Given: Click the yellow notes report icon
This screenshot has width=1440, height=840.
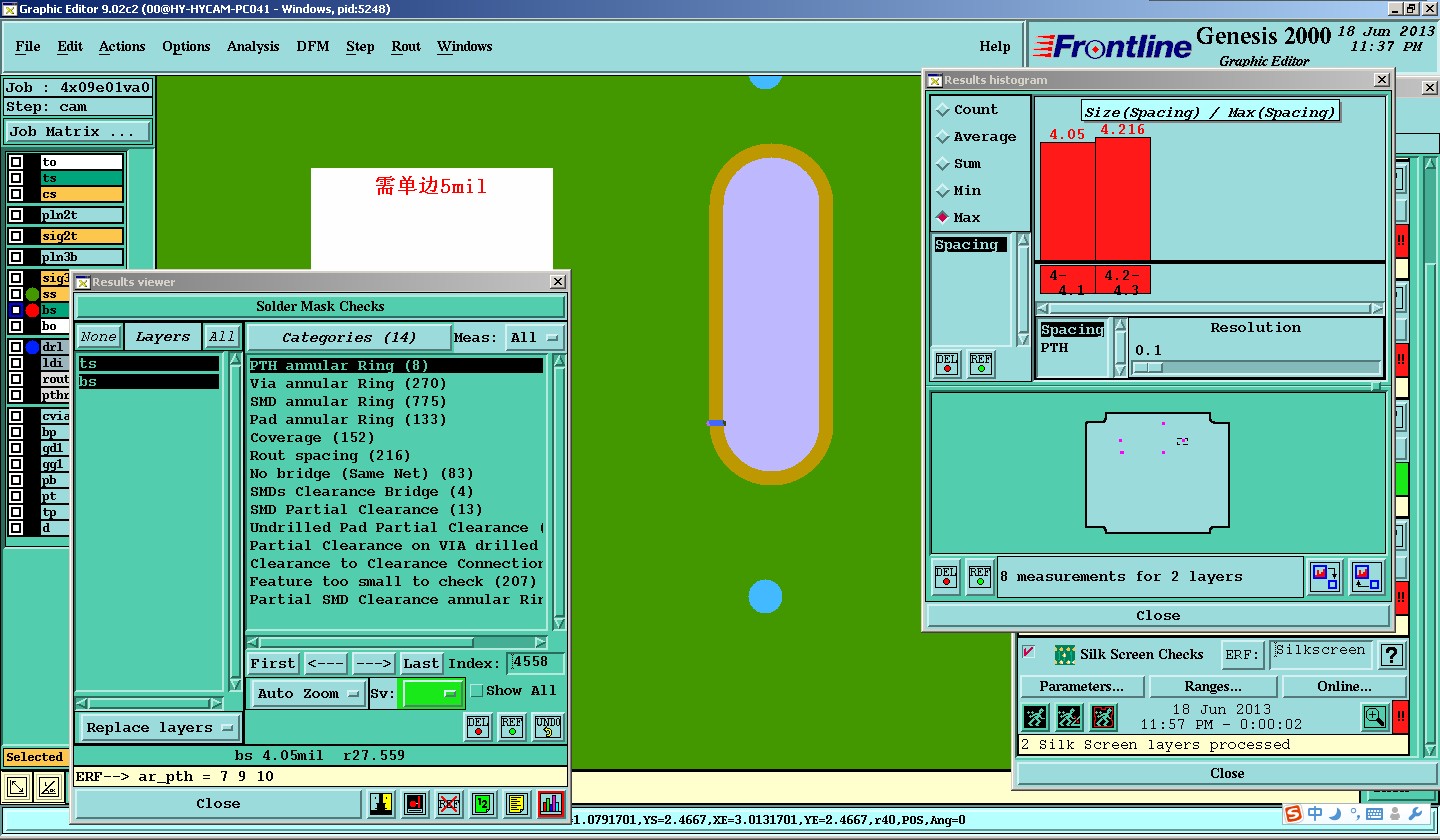Looking at the screenshot, I should pyautogui.click(x=516, y=803).
